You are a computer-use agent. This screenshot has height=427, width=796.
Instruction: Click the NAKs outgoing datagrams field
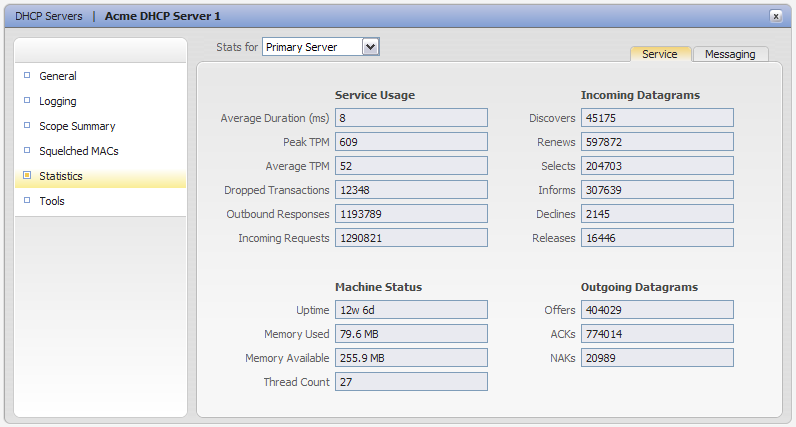pos(657,358)
